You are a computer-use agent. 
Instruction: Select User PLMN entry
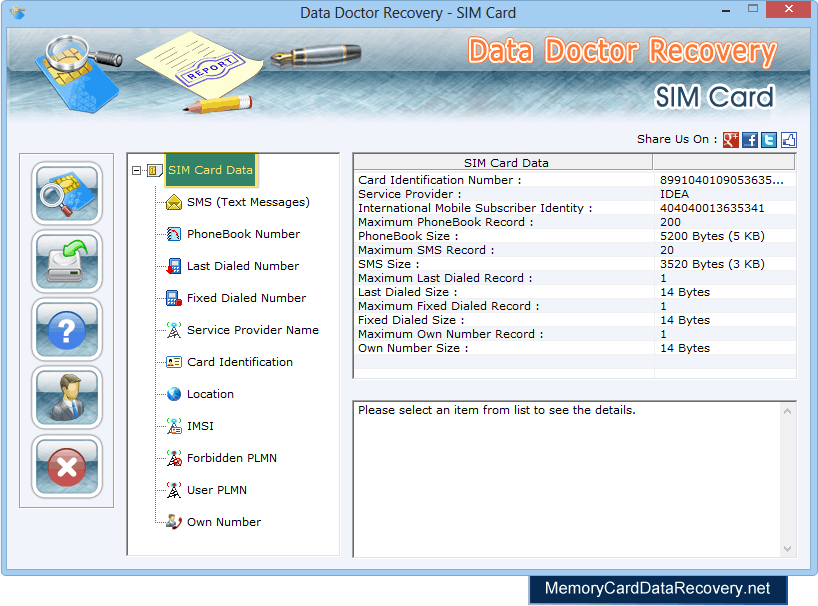217,490
